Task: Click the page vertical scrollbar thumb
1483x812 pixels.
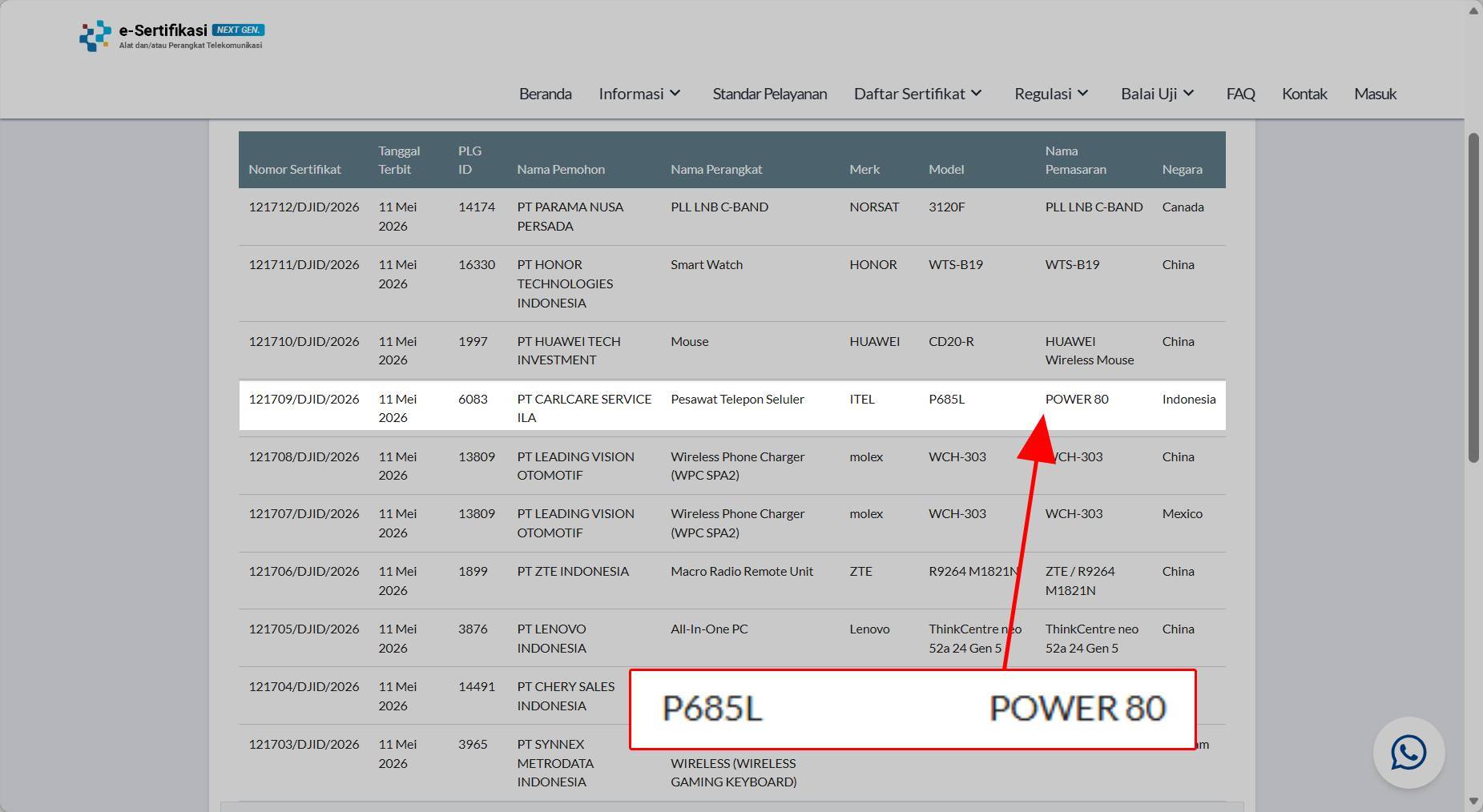Action: tap(1473, 297)
